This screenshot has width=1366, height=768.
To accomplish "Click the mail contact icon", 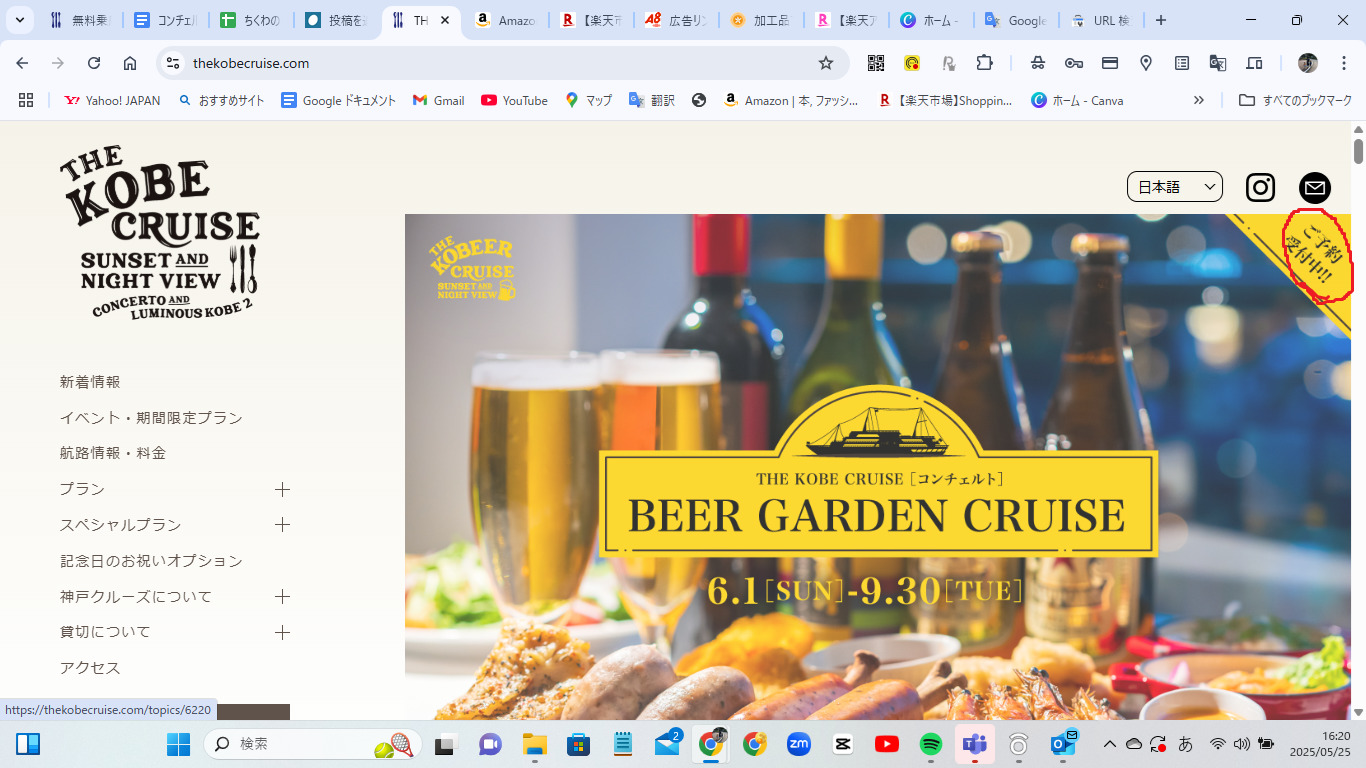I will tap(1315, 187).
